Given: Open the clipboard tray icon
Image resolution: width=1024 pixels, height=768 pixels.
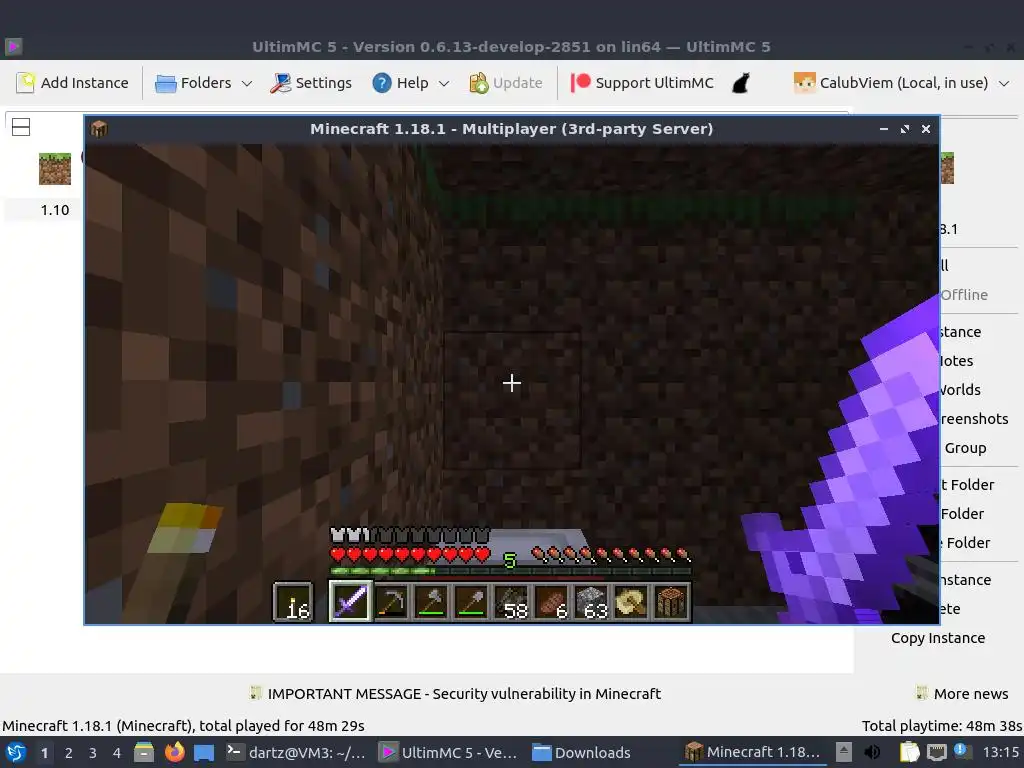Looking at the screenshot, I should pos(909,752).
